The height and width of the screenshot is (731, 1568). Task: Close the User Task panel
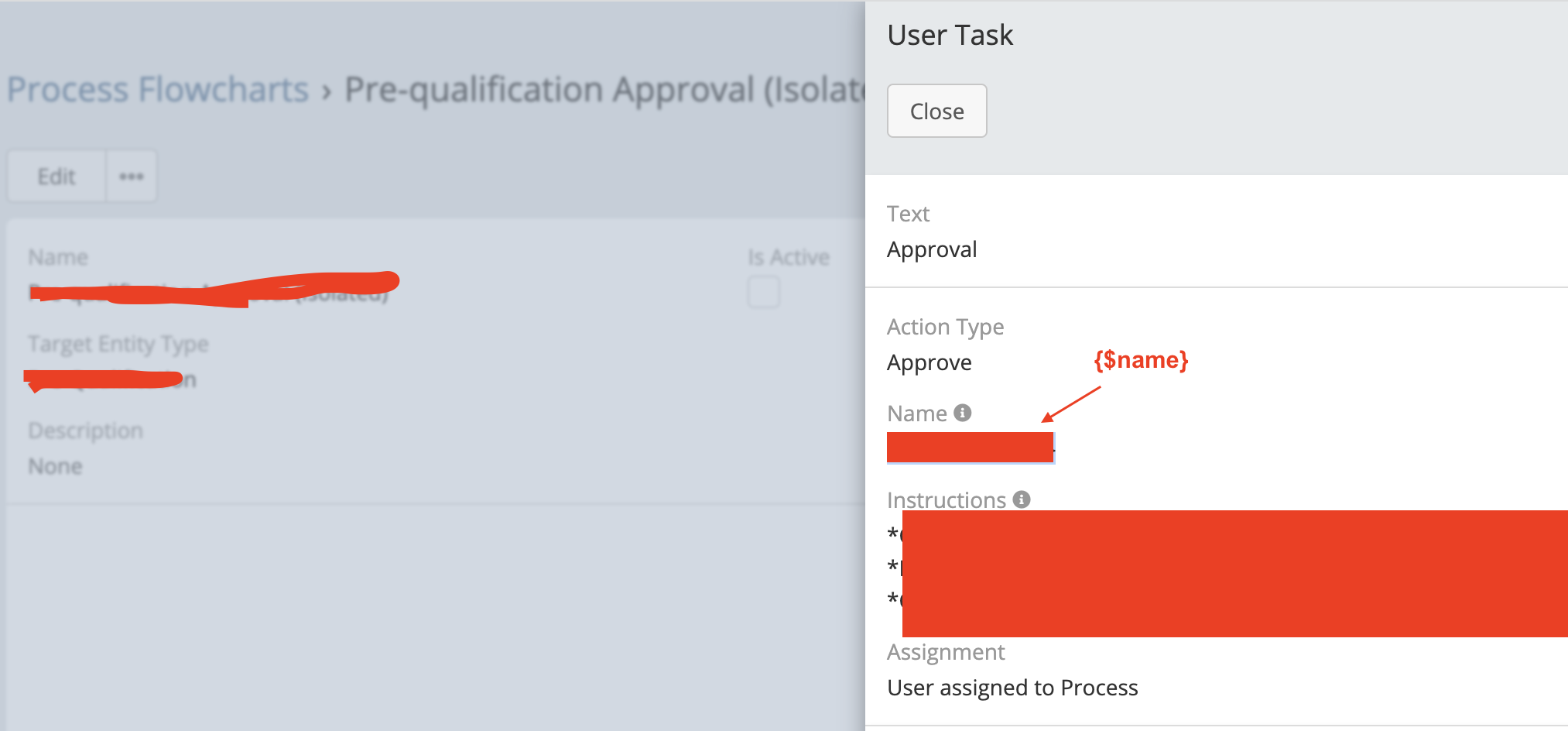(936, 111)
